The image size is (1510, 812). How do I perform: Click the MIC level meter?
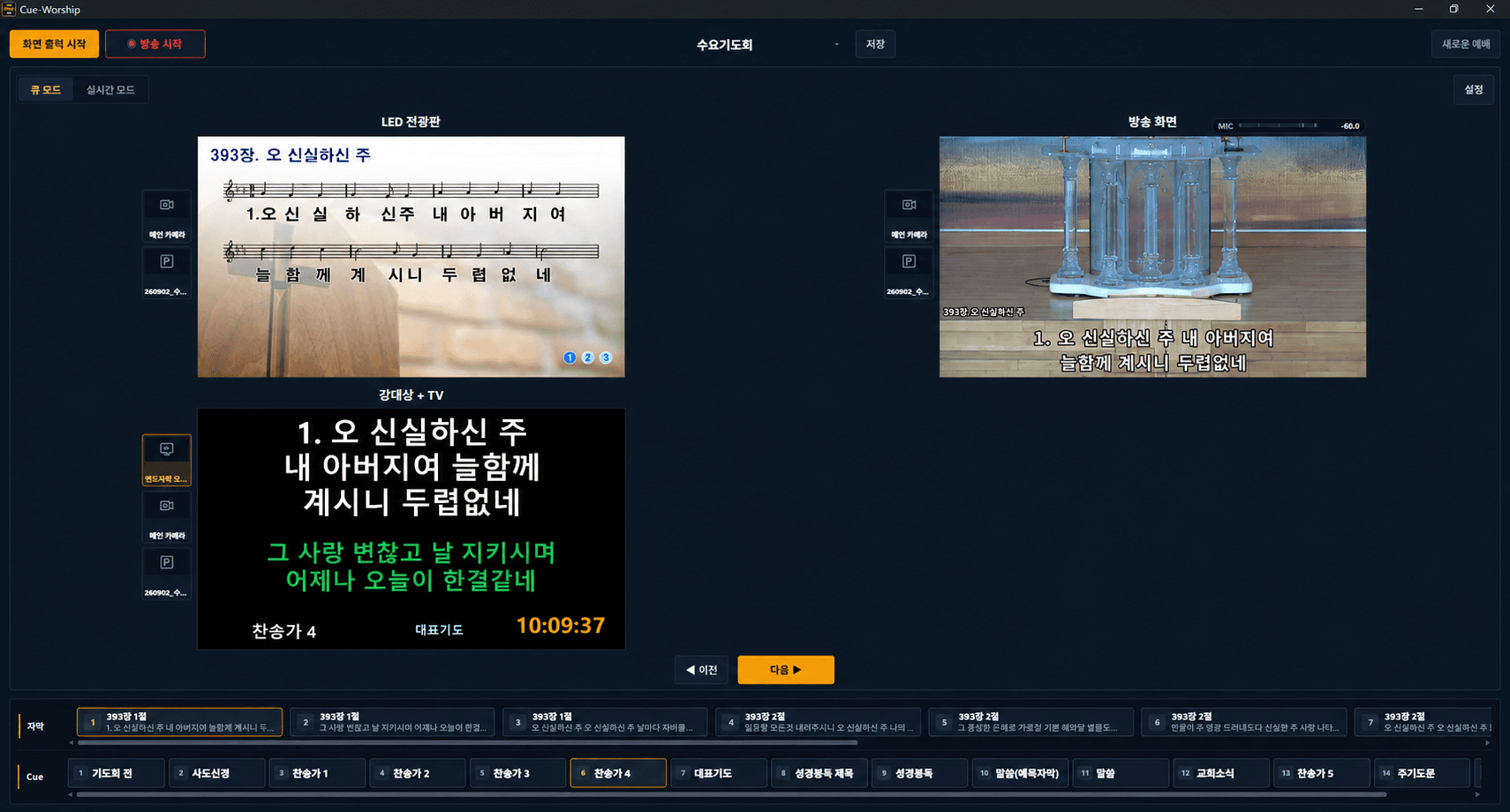point(1289,126)
